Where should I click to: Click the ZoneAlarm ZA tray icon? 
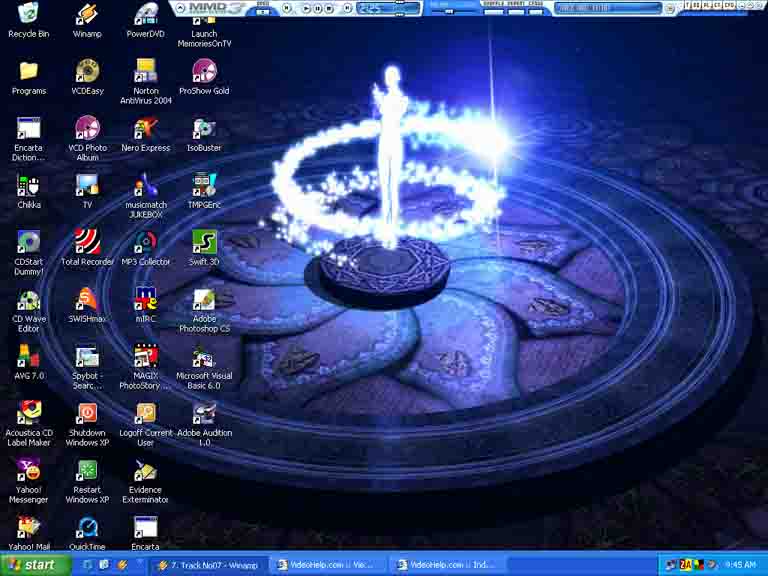[685, 565]
